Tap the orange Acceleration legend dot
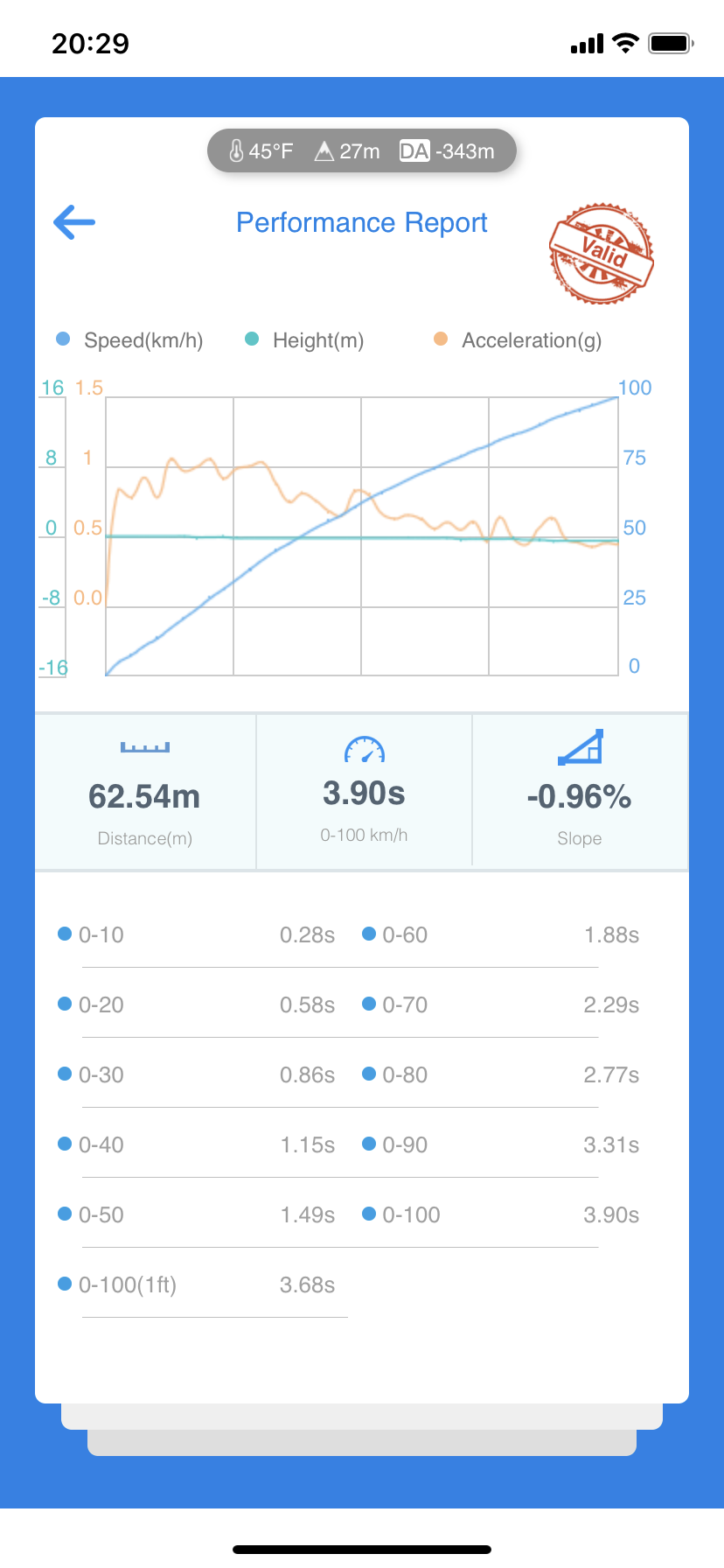The height and width of the screenshot is (1568, 724). click(441, 339)
